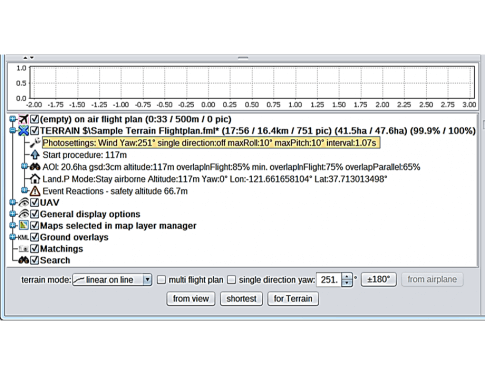Click the warning triangle icon beside Event Reactions
This screenshot has width=485, height=375.
[x=35, y=191]
